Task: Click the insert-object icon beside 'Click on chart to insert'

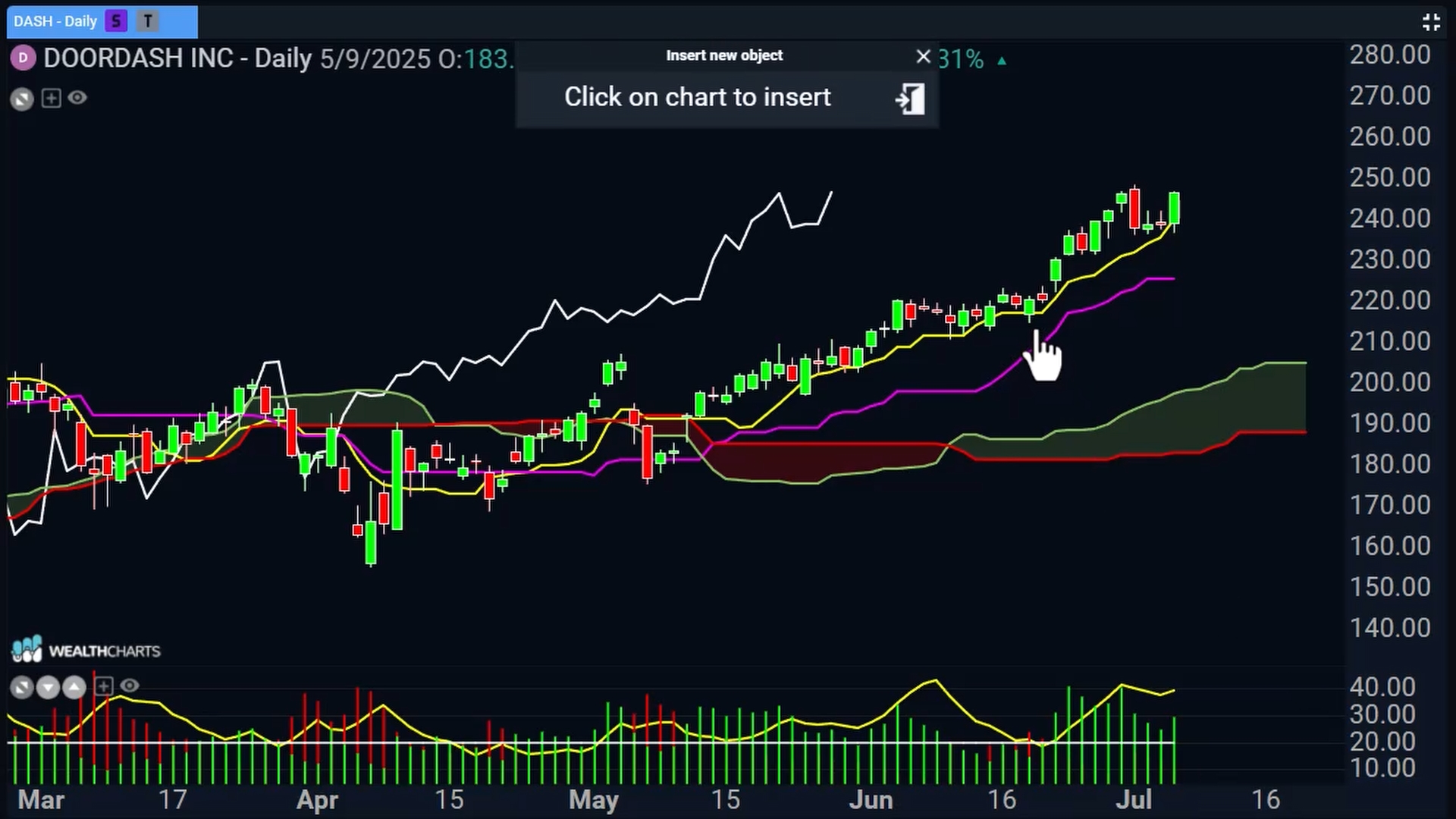Action: coord(910,99)
